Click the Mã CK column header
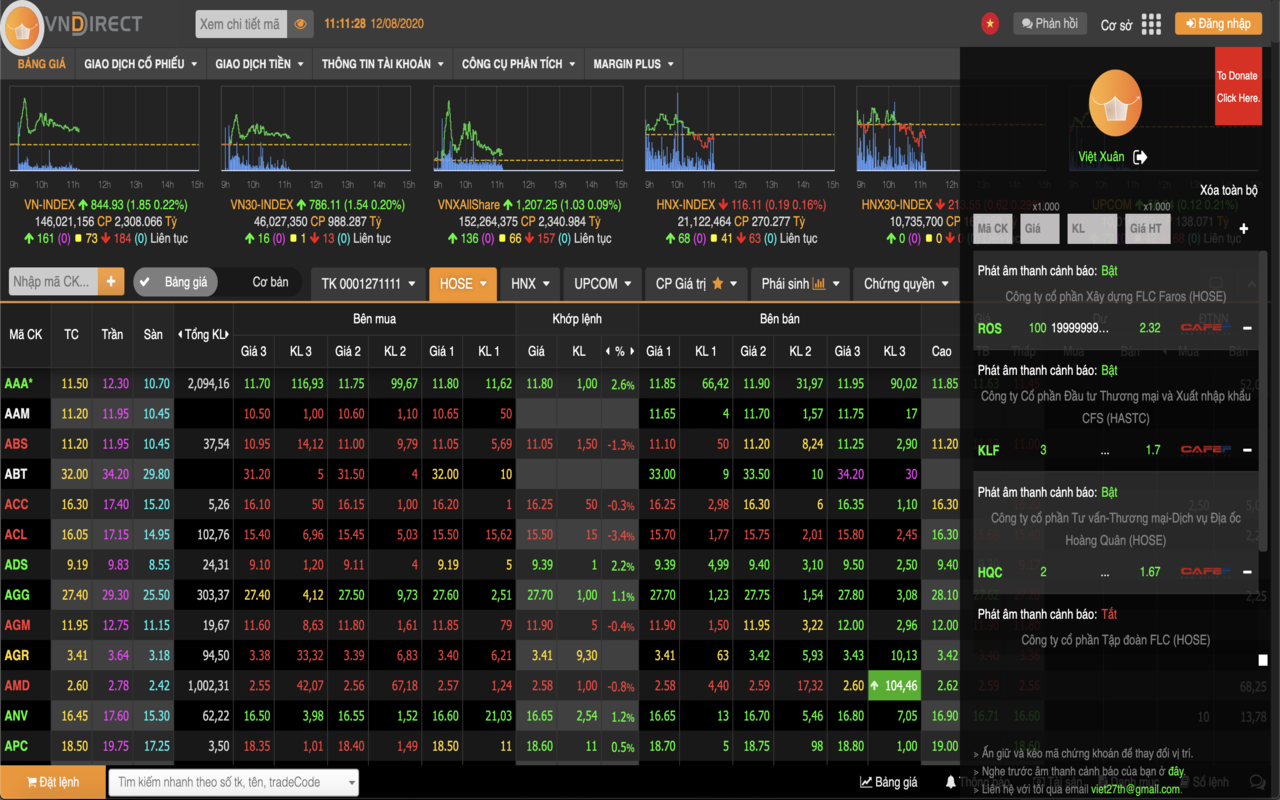The height and width of the screenshot is (800, 1280). pyautogui.click(x=26, y=334)
